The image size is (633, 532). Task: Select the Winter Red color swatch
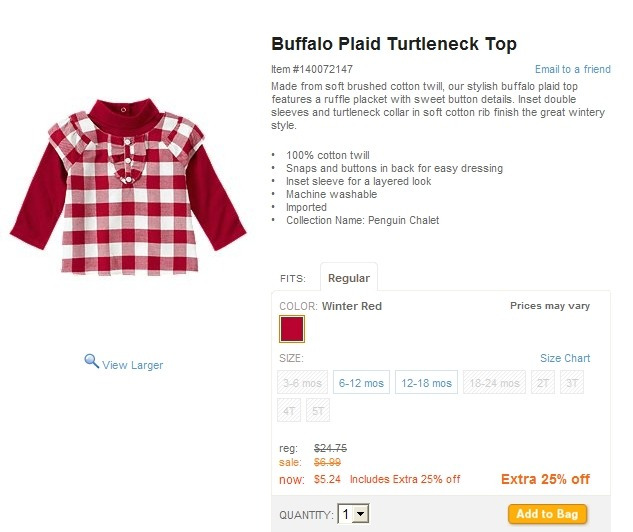coord(292,329)
